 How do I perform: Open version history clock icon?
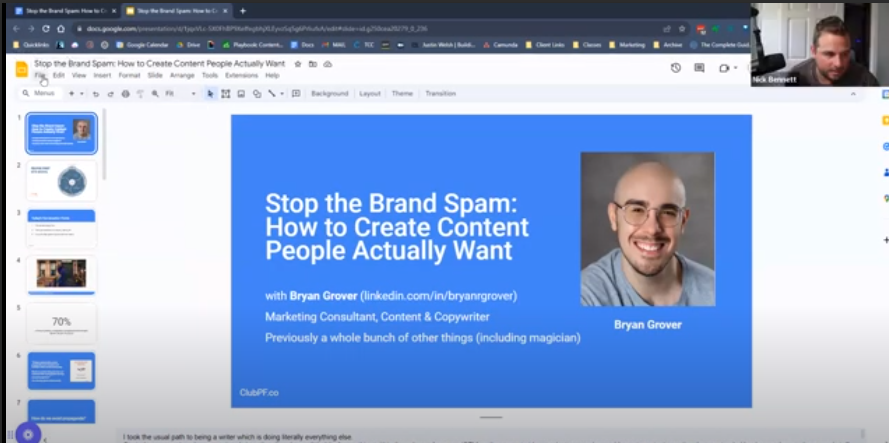675,68
